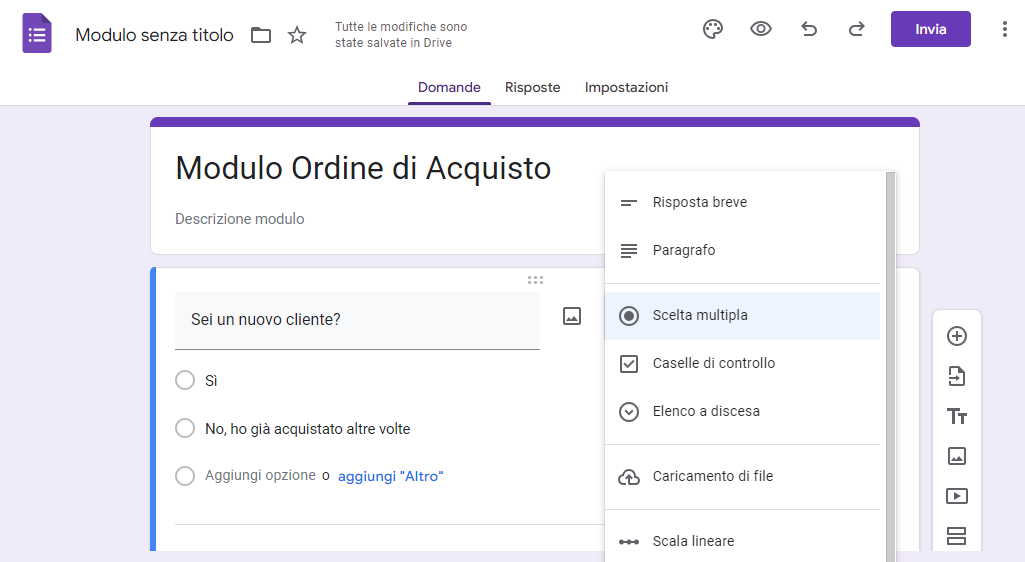Viewport: 1025px width, 562px height.
Task: Switch to the Risposte tab
Action: tap(532, 87)
